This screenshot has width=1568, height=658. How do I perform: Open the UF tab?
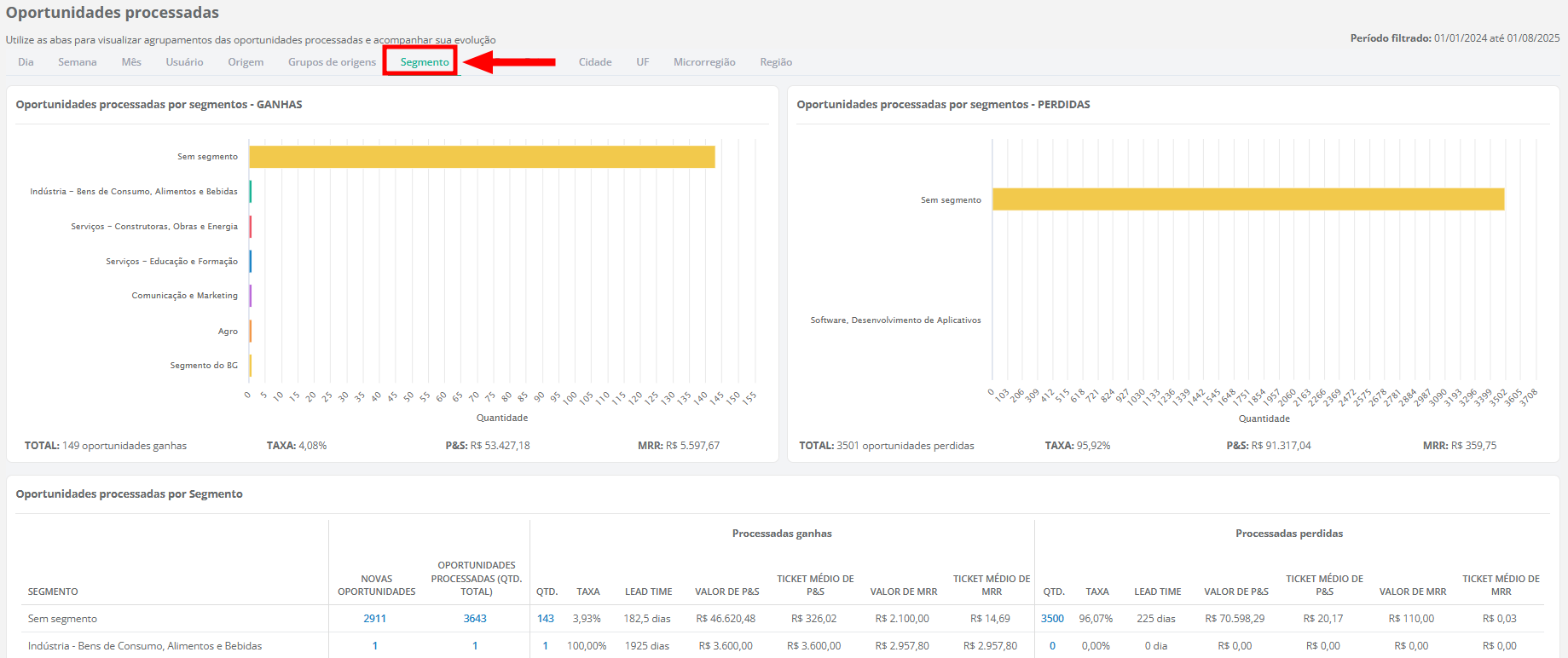(642, 62)
